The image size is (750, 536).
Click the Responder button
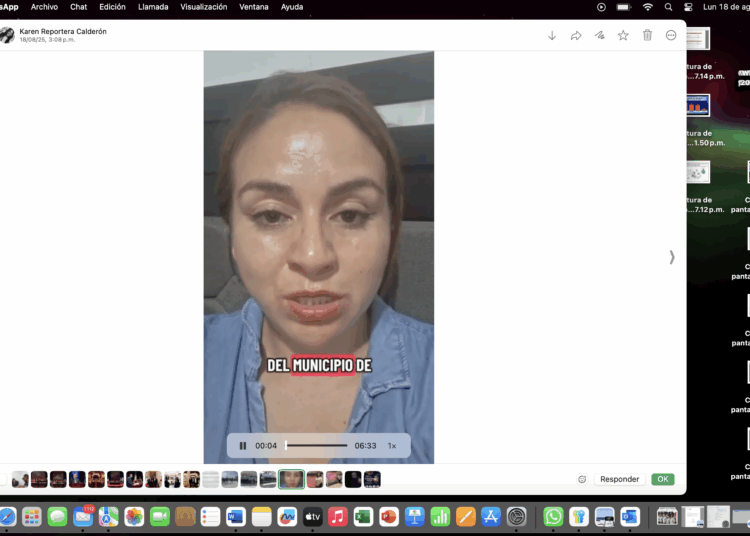coord(619,479)
